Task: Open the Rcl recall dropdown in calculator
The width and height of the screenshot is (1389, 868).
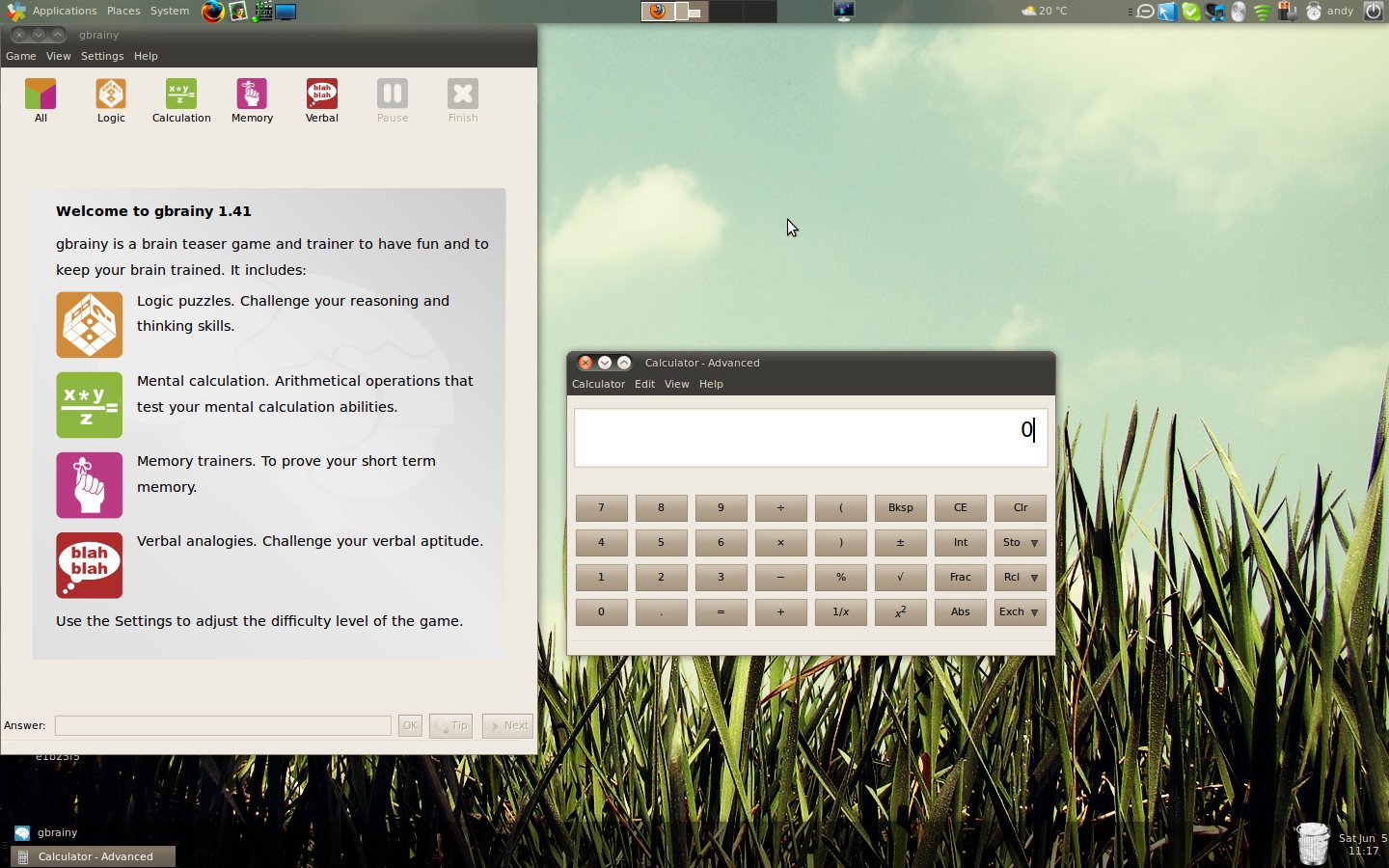Action: [x=1021, y=578]
